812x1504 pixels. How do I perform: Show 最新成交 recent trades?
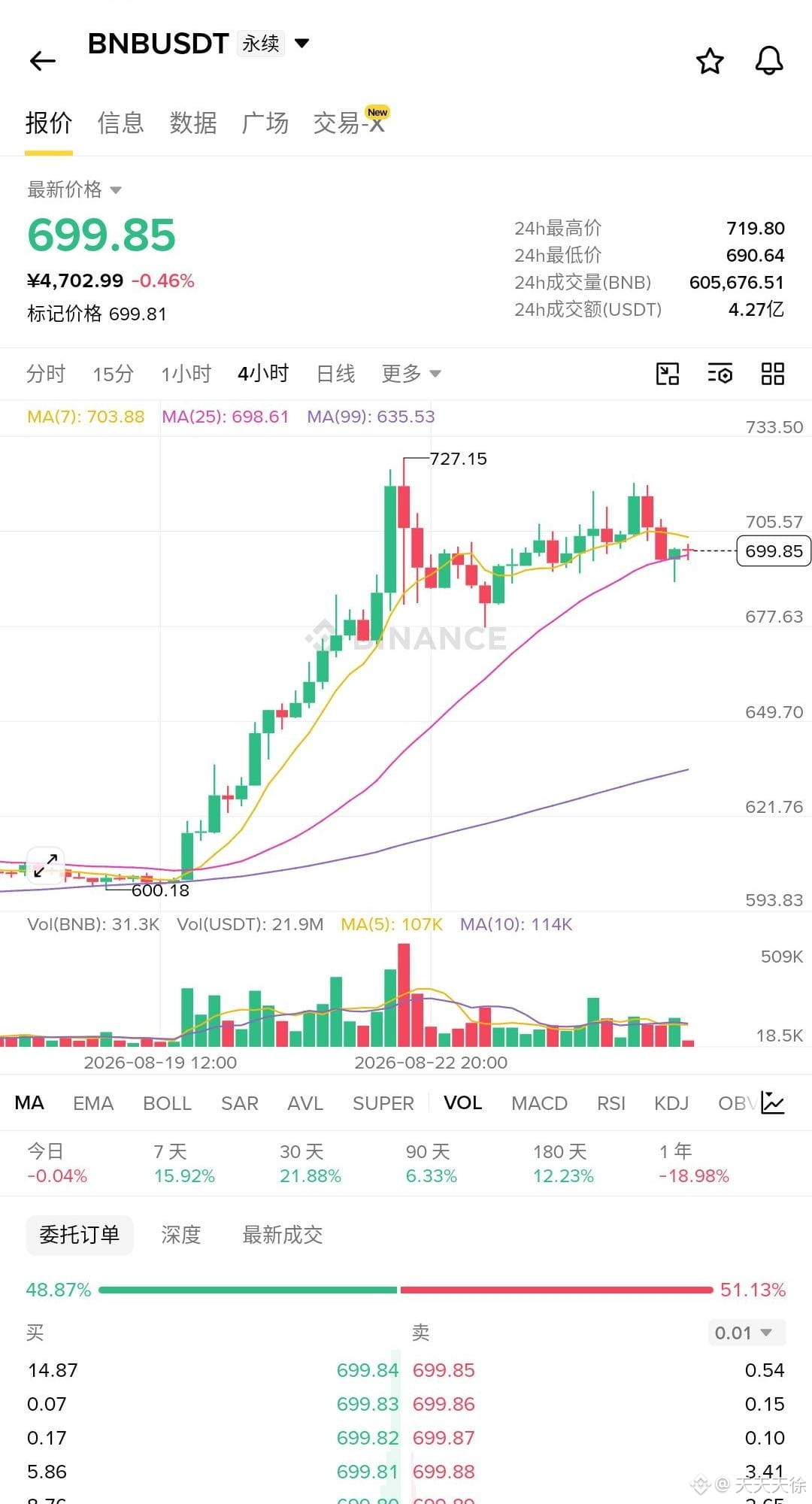tap(283, 1235)
